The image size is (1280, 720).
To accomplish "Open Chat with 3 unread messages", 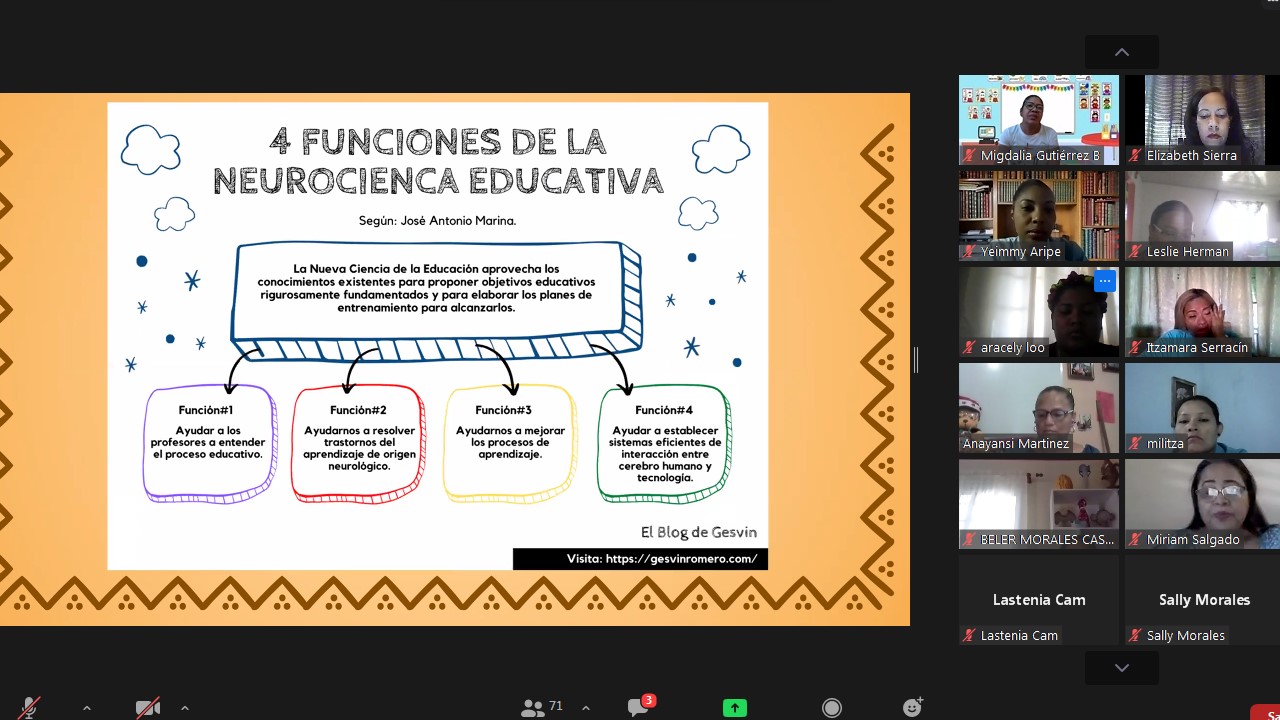I will coord(640,706).
